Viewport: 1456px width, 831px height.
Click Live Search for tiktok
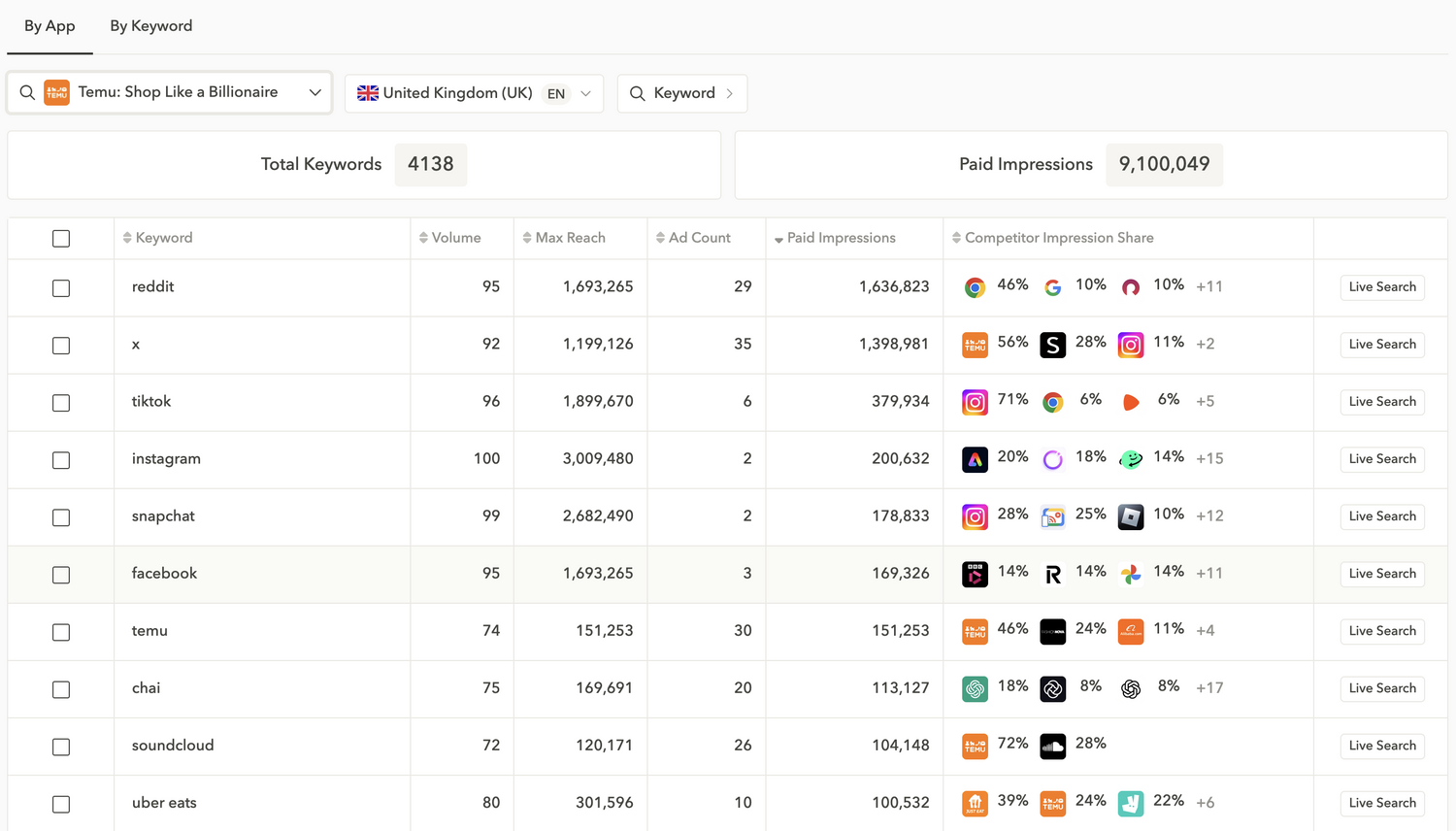pos(1382,402)
